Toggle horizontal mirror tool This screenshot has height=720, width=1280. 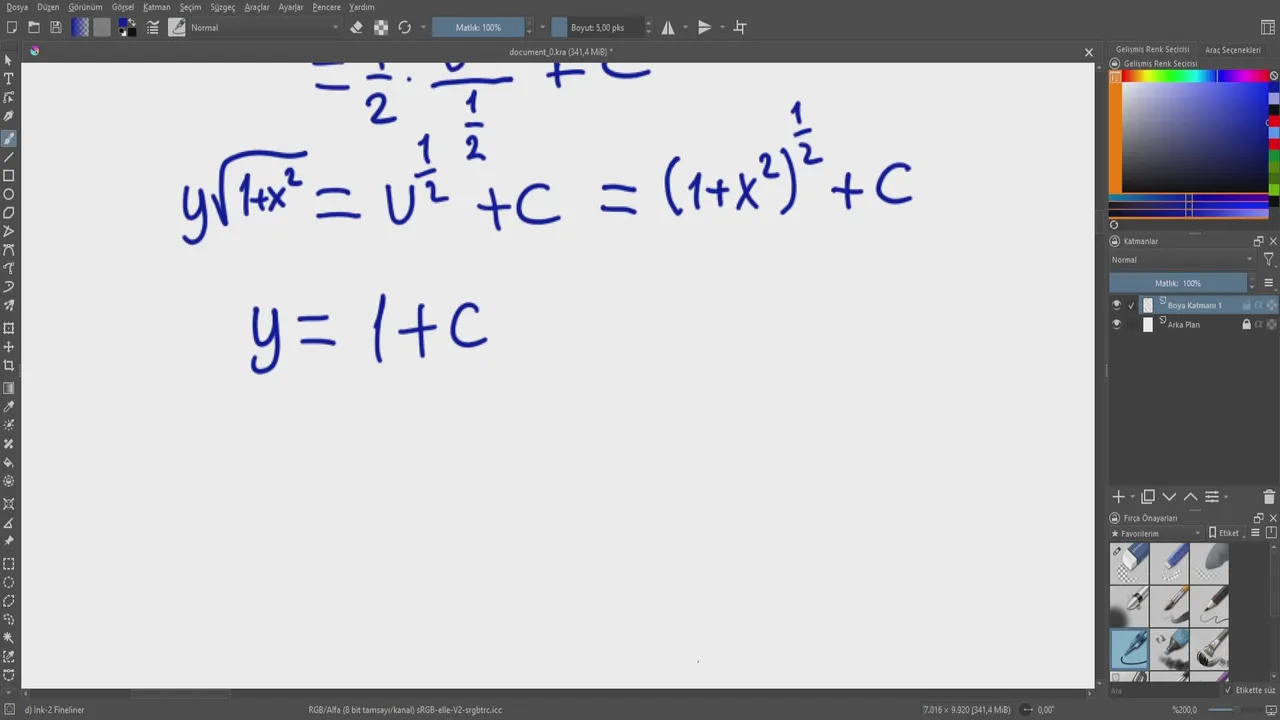[x=668, y=27]
